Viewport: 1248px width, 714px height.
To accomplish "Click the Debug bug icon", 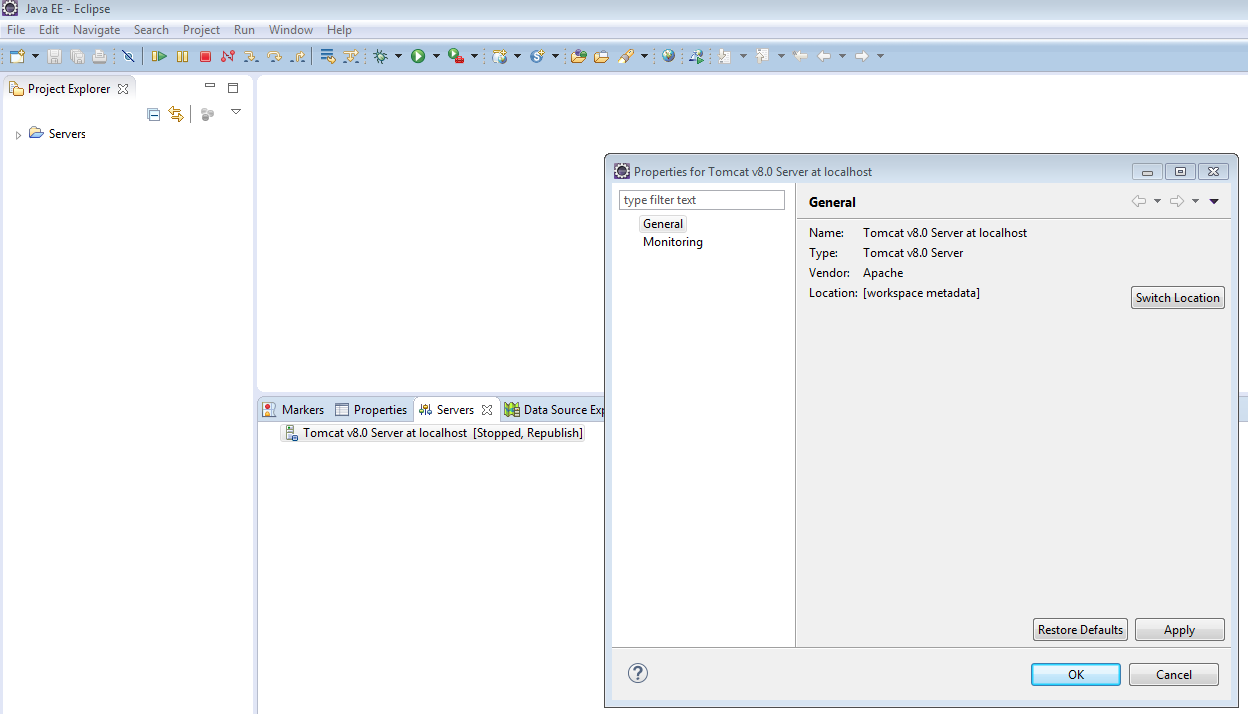I will pos(380,56).
